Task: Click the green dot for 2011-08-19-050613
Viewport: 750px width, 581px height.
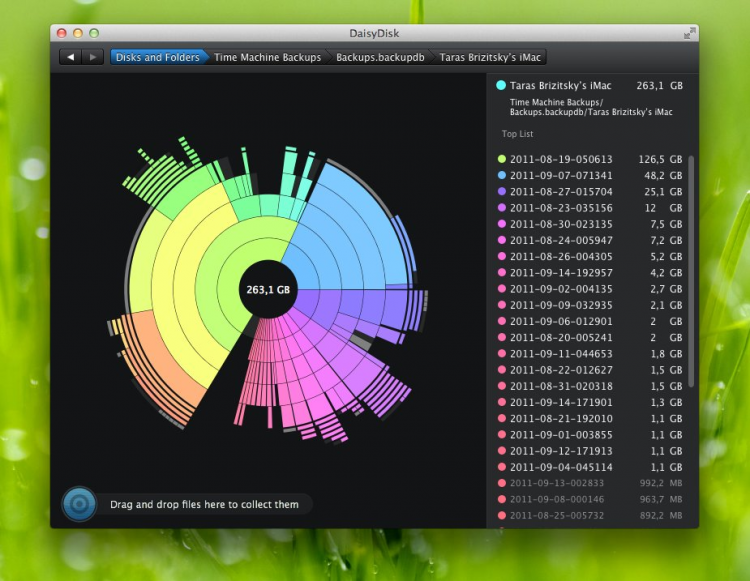Action: click(x=501, y=159)
